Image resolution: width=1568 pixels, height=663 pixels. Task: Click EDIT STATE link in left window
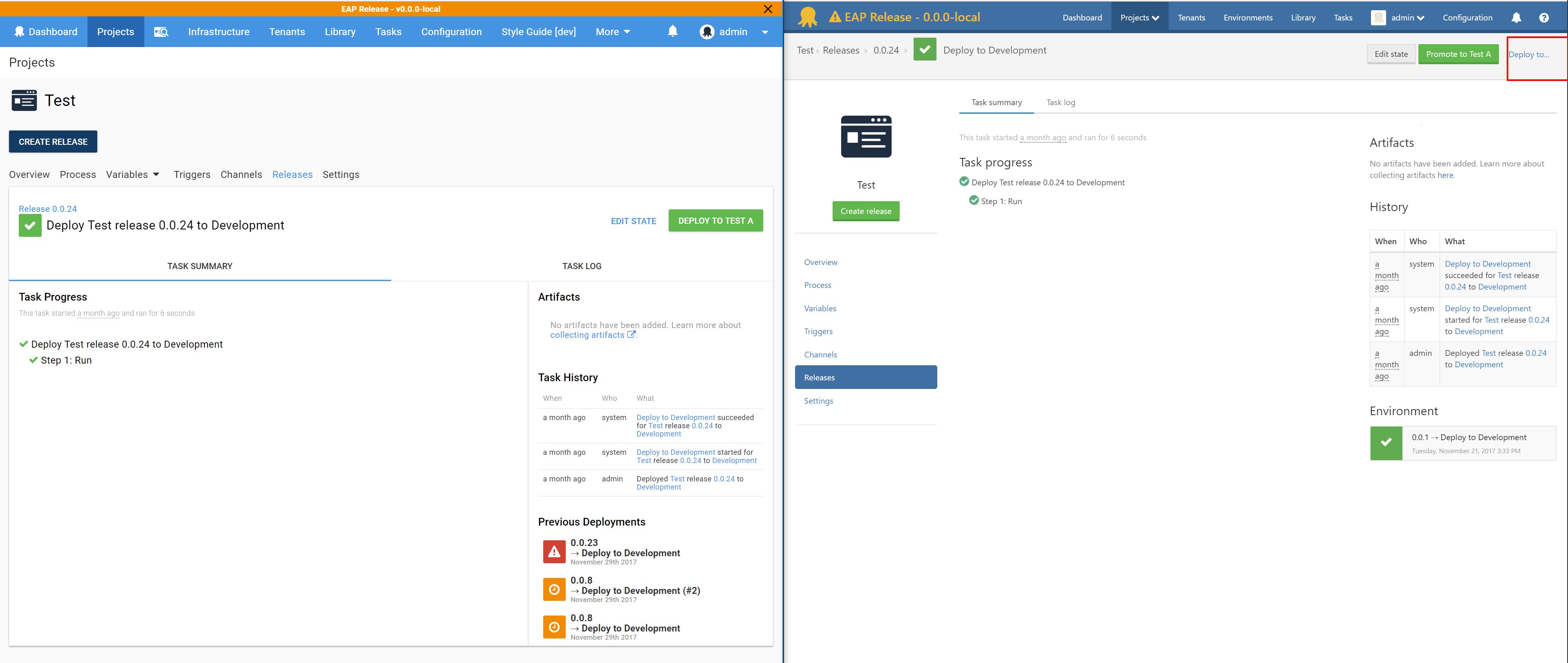(x=633, y=221)
